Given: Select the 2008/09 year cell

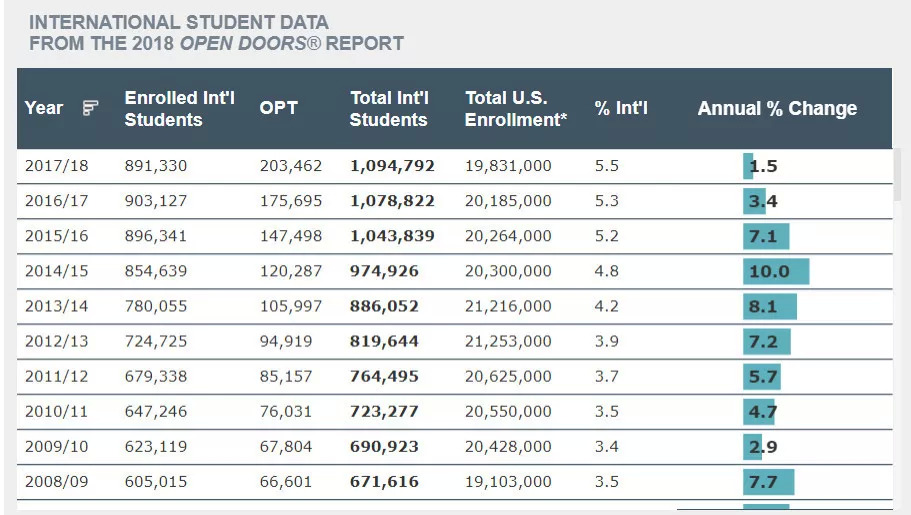Looking at the screenshot, I should (56, 481).
